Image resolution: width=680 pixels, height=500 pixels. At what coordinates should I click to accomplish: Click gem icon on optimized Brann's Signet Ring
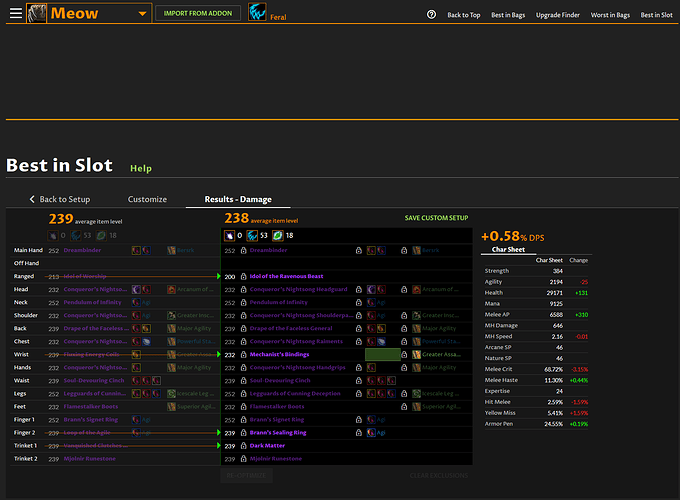371,419
